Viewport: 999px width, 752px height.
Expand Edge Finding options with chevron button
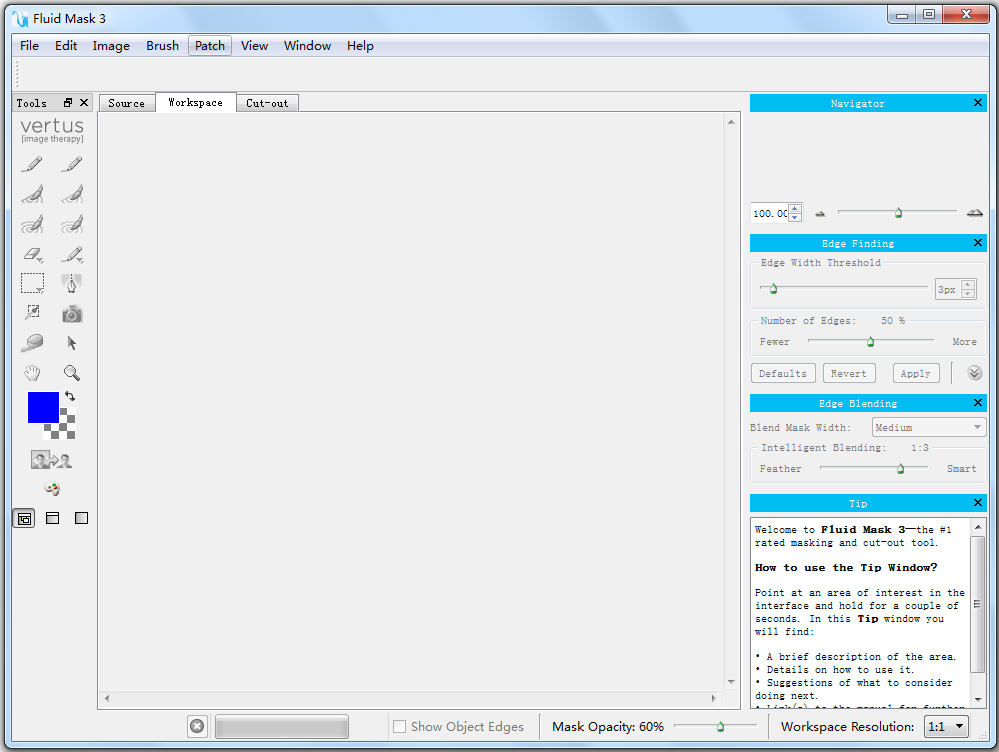[x=974, y=373]
